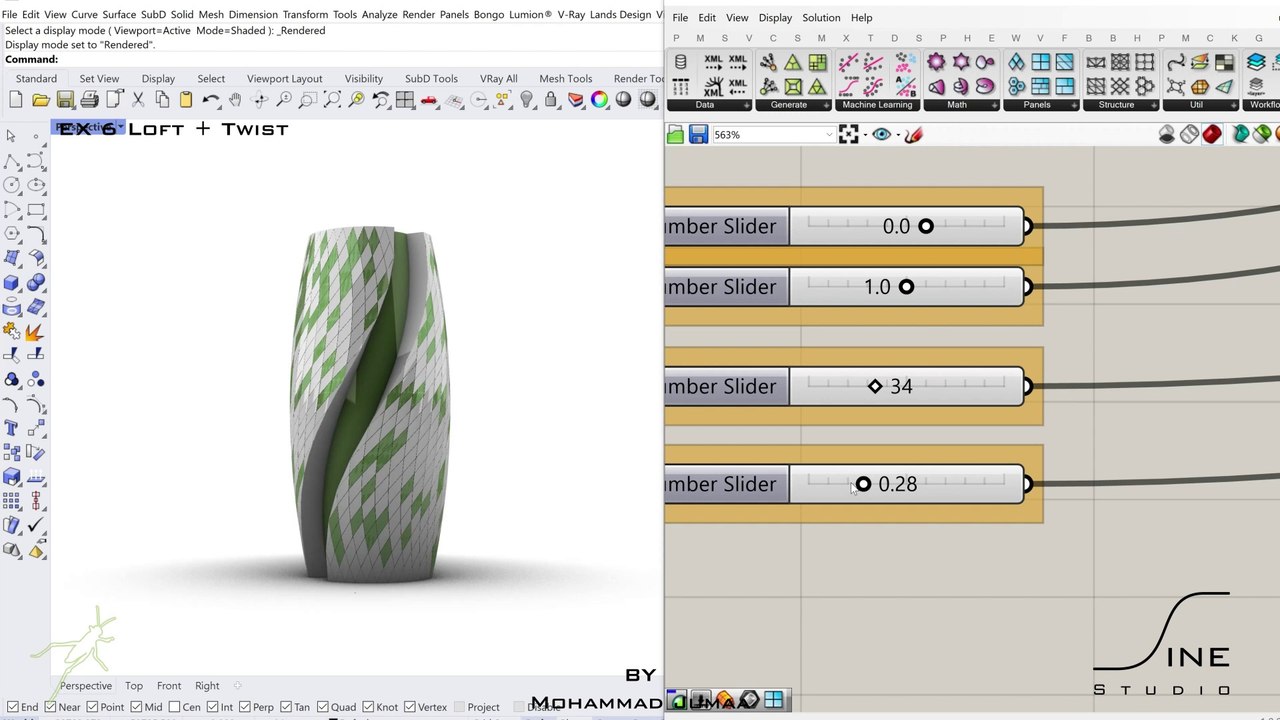The height and width of the screenshot is (720, 1280).
Task: Open the Solution menu in Grasshopper
Action: (x=821, y=17)
